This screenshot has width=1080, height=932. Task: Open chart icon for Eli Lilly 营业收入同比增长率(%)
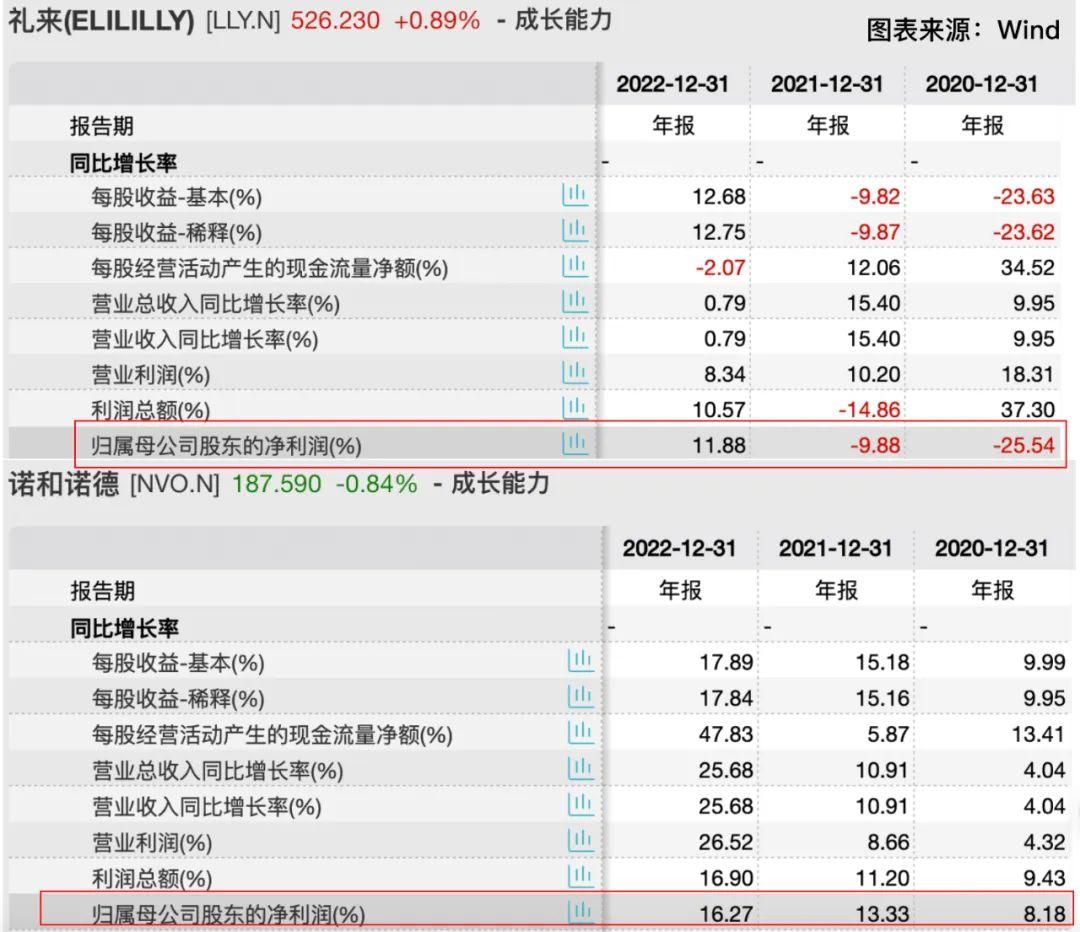point(574,338)
